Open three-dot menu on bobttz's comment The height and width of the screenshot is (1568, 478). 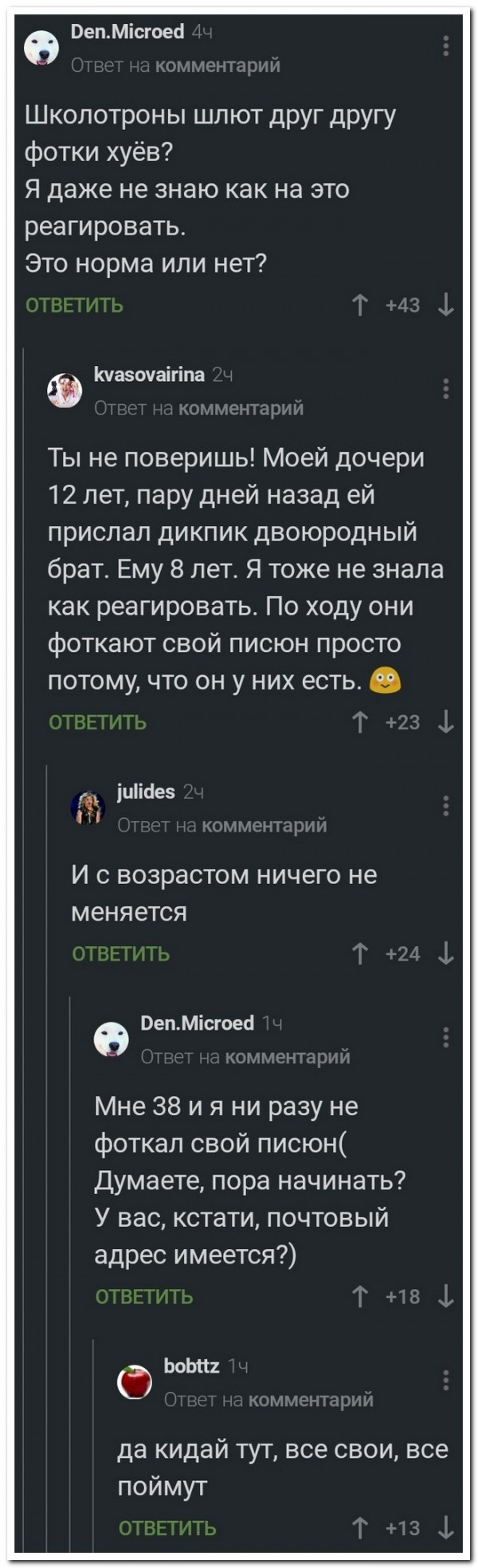[x=446, y=1380]
